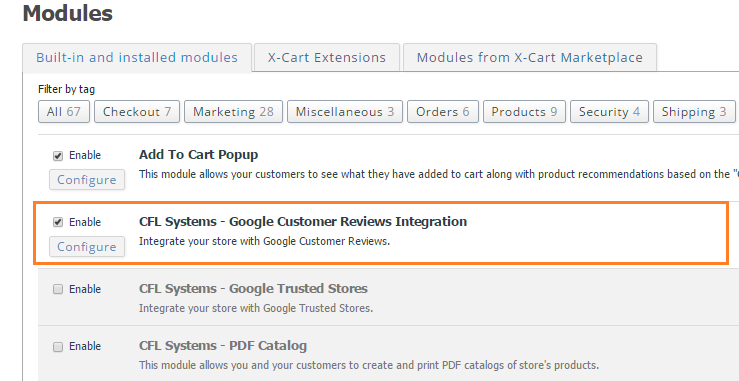Filter modules by Orders tag

pyautogui.click(x=443, y=112)
